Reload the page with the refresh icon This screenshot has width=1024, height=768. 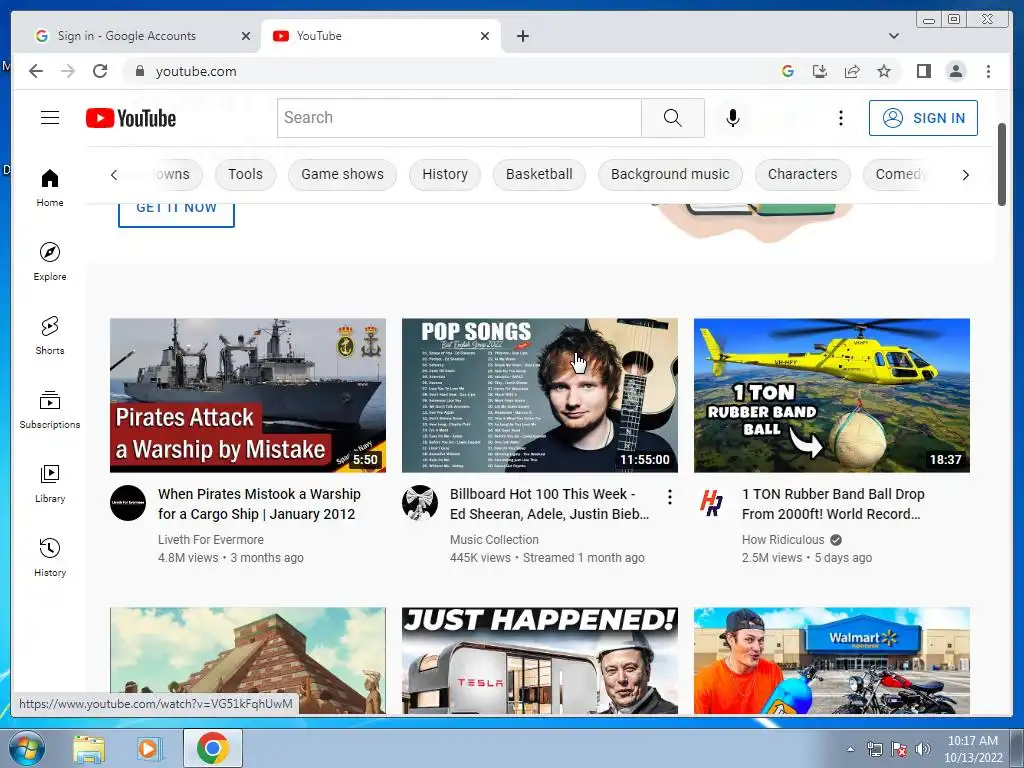100,71
